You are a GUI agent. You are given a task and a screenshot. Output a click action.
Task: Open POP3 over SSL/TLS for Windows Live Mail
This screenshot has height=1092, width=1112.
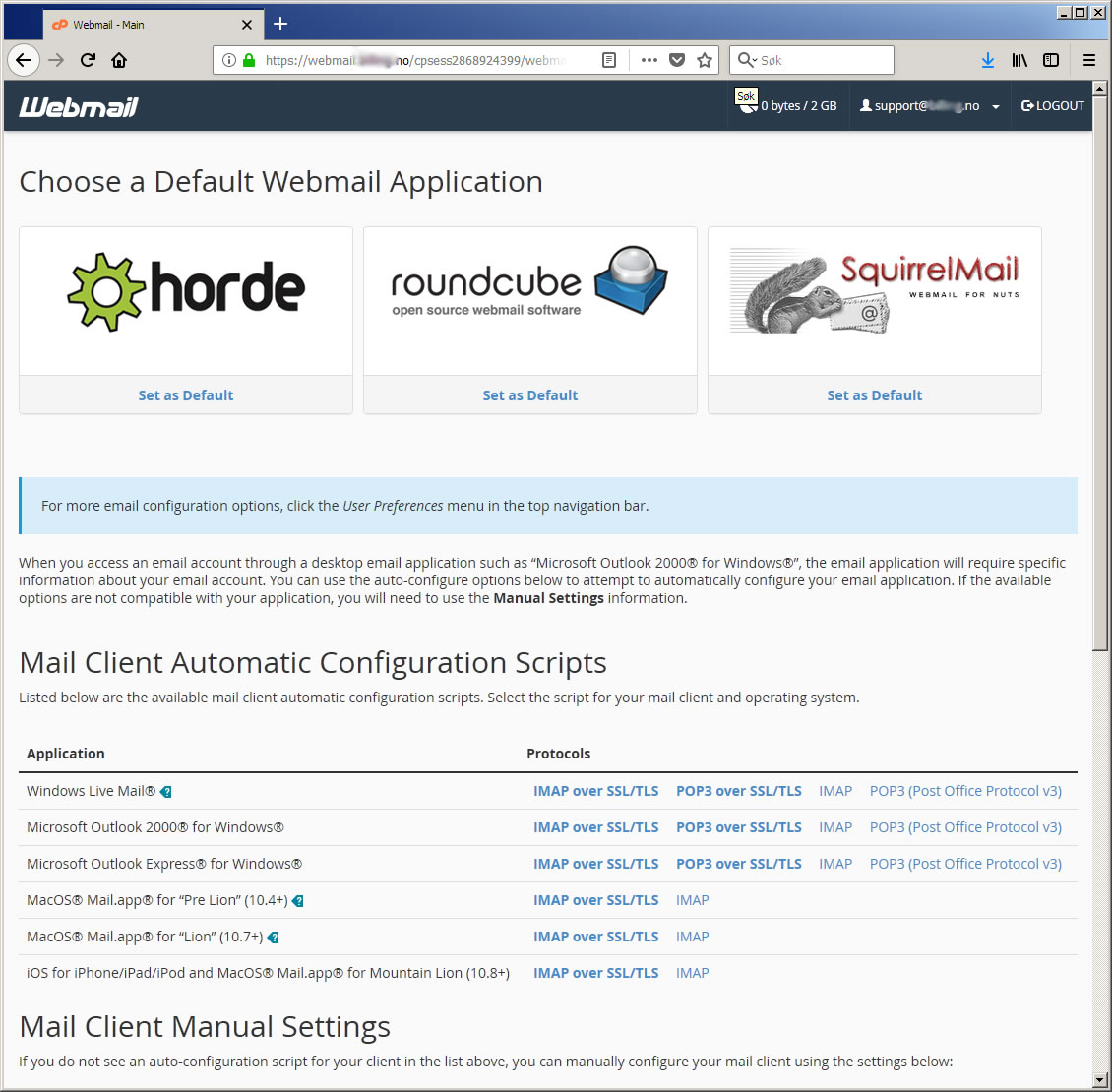coord(738,791)
